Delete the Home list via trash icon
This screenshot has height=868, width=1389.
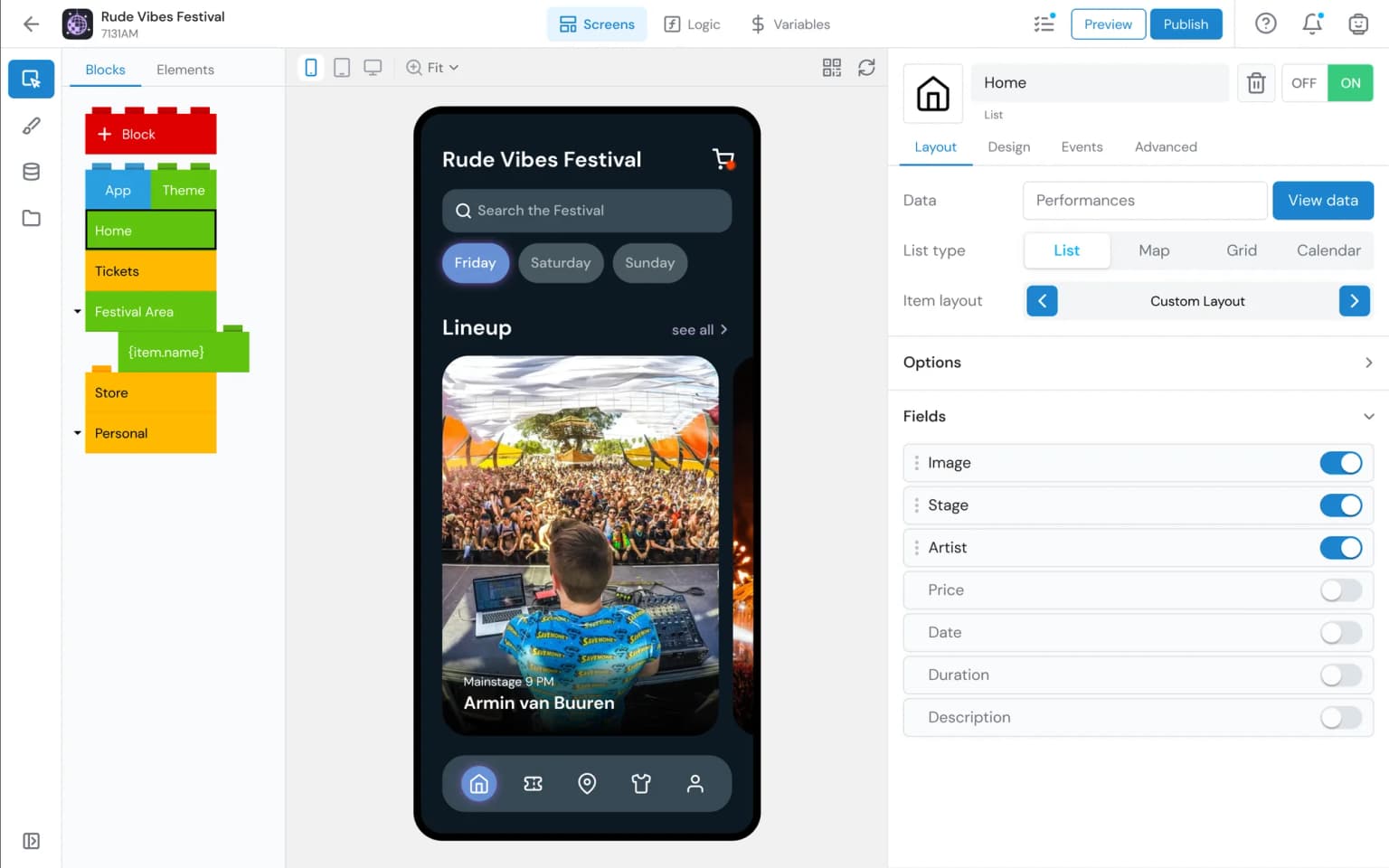(x=1255, y=82)
